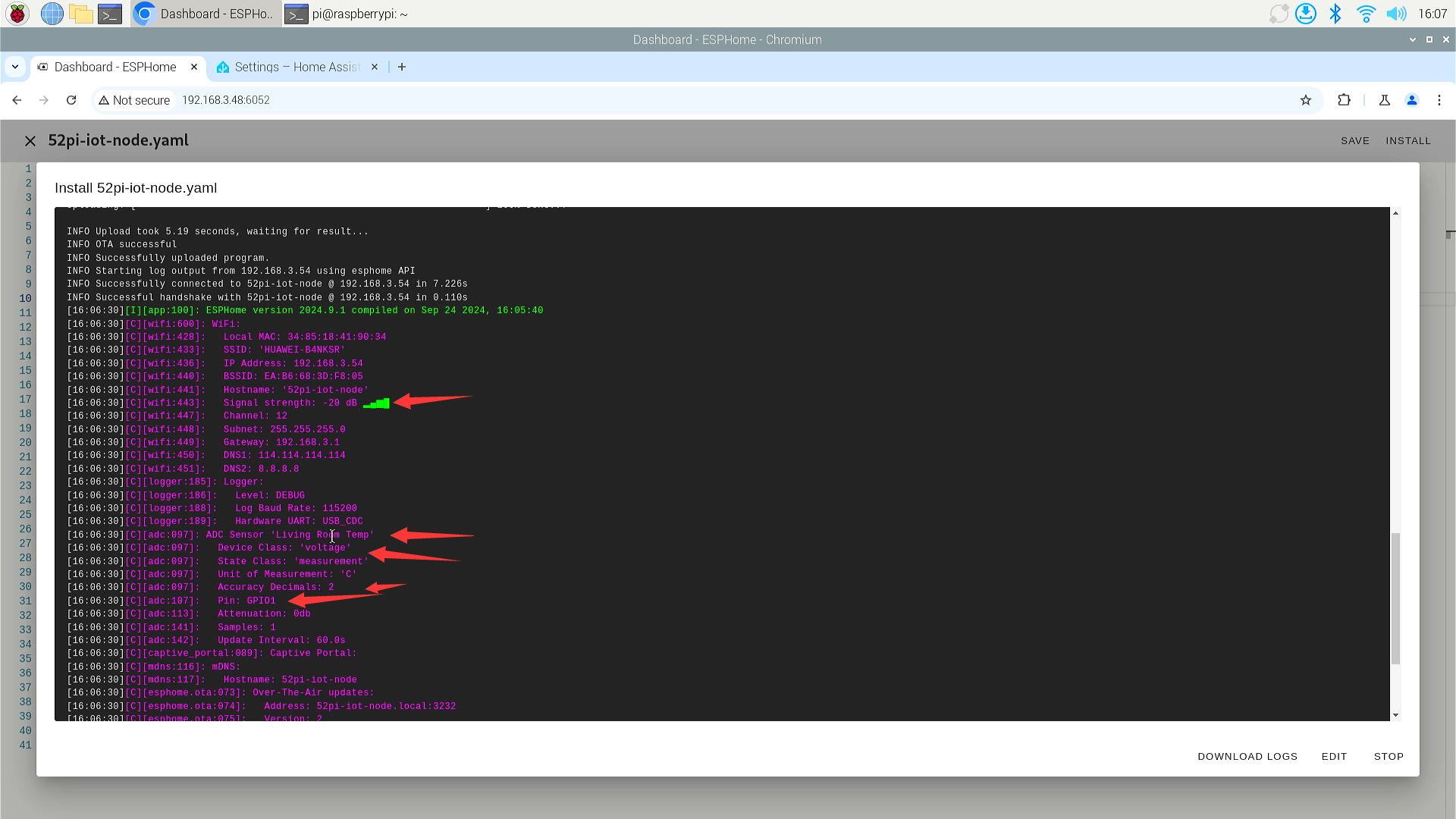The width and height of the screenshot is (1456, 819).
Task: Open the download updates tray icon
Action: 1306,14
